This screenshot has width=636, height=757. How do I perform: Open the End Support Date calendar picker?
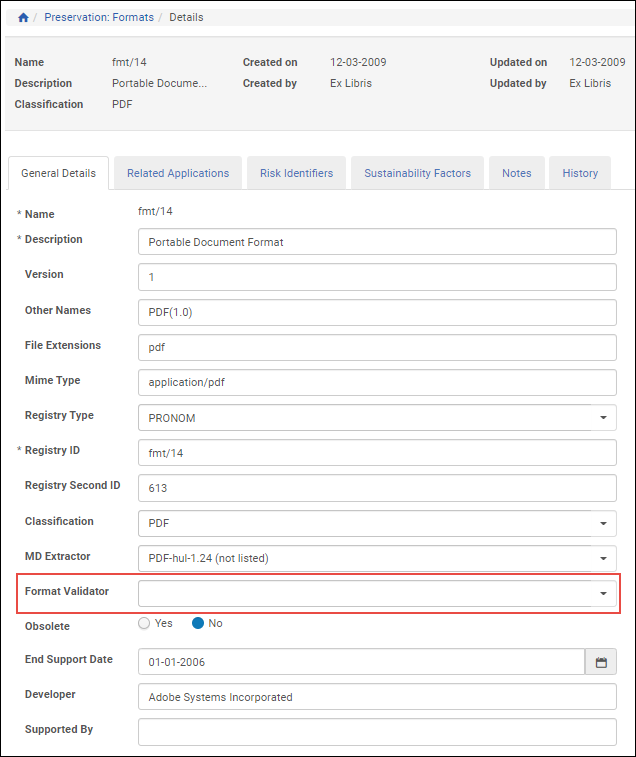[x=601, y=662]
